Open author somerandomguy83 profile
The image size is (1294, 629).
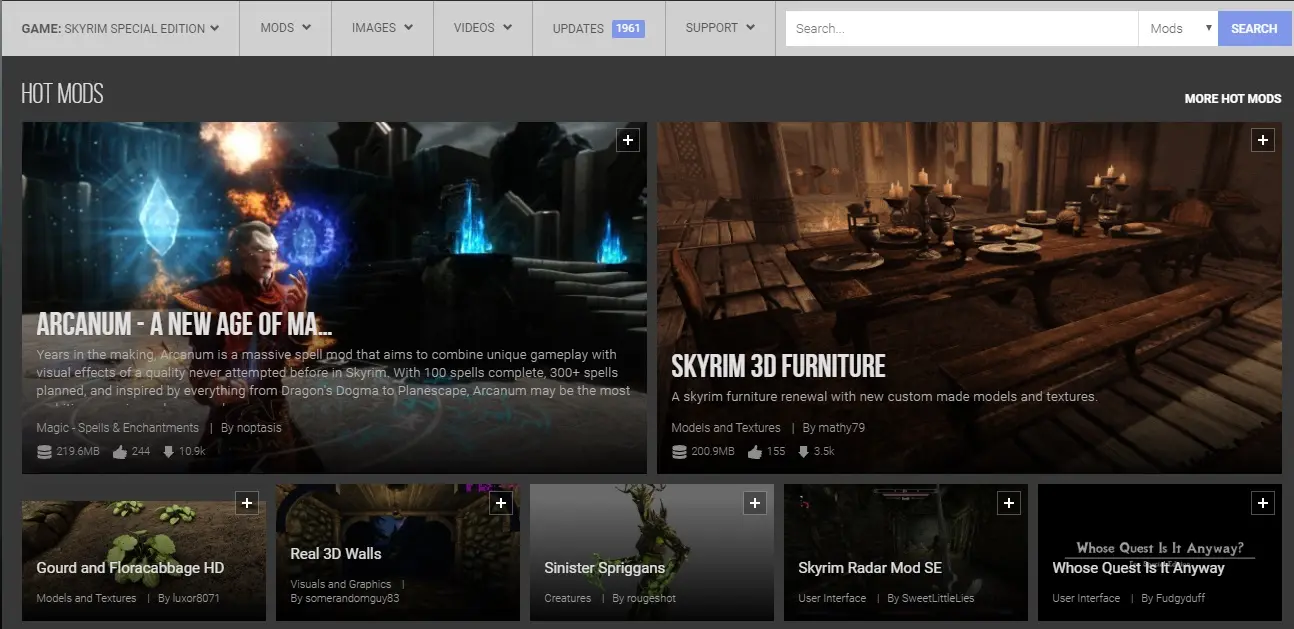[x=352, y=598]
